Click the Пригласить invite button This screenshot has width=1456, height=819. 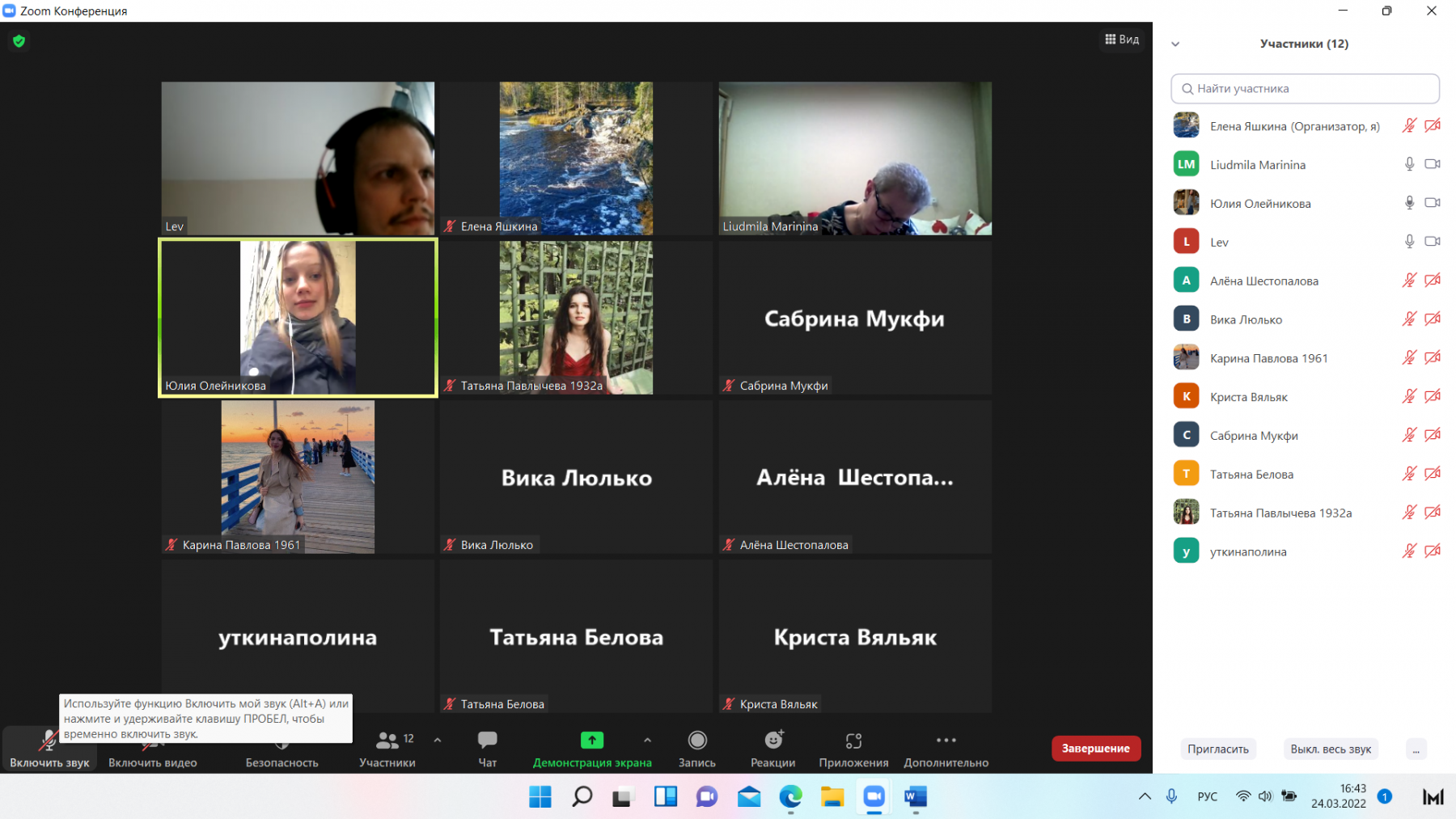pyautogui.click(x=1218, y=749)
